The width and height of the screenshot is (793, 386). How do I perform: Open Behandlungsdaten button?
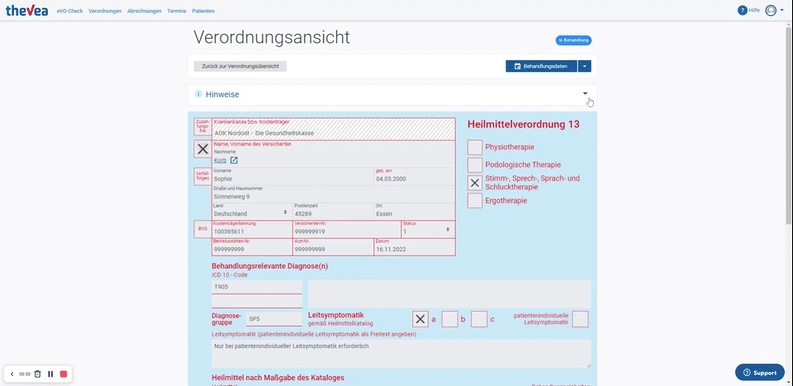(541, 66)
